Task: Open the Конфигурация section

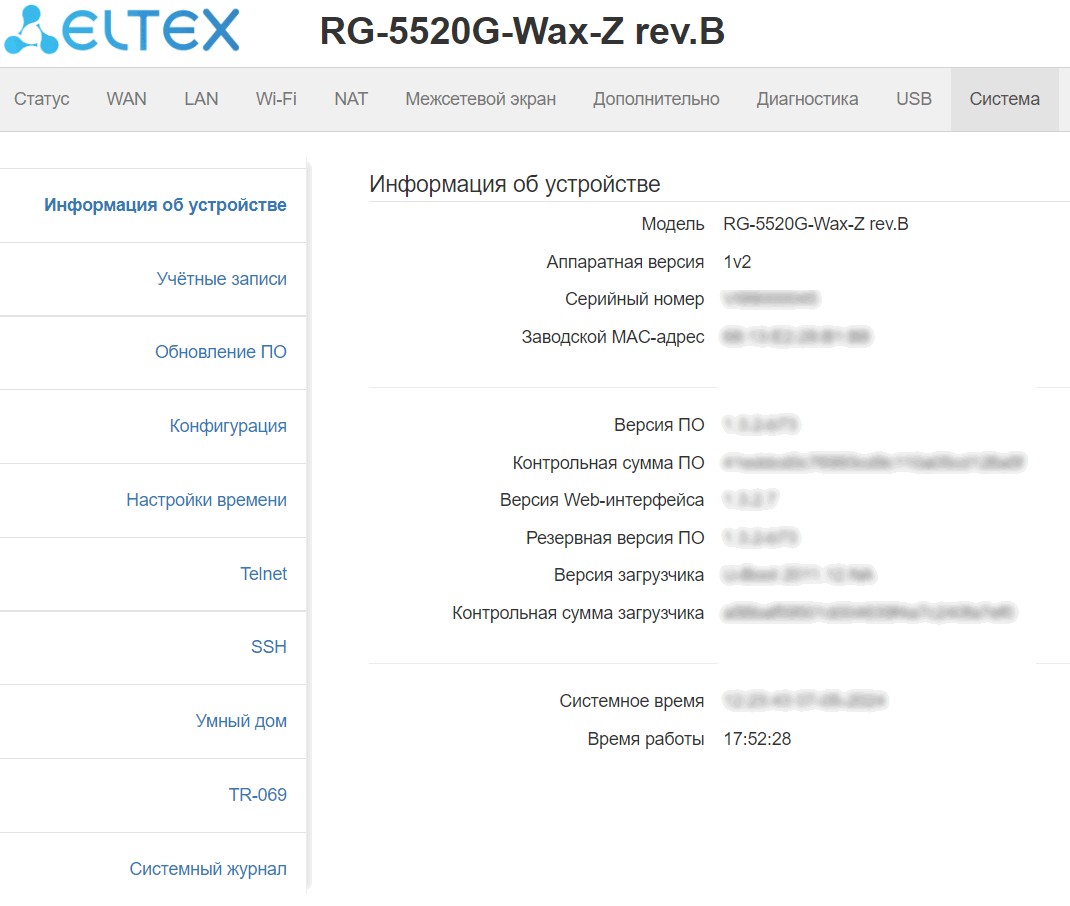Action: tap(228, 426)
